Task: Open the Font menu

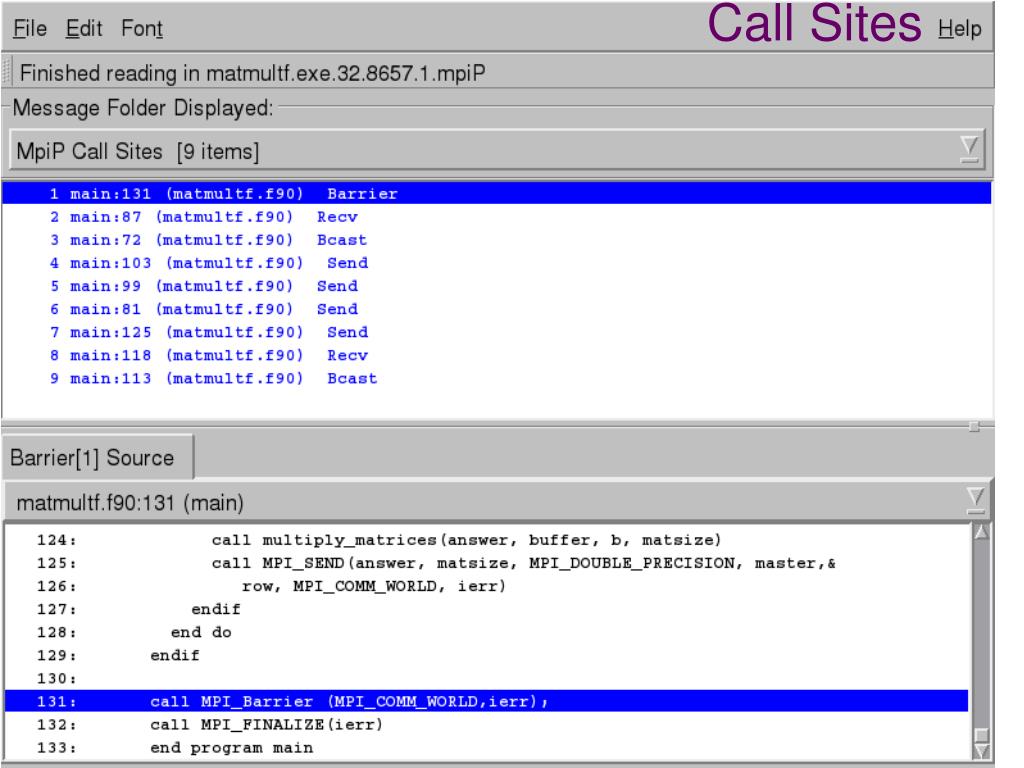Action: click(143, 29)
